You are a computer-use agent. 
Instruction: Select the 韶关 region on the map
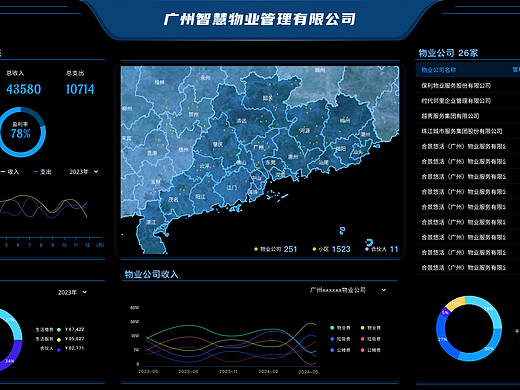click(267, 98)
